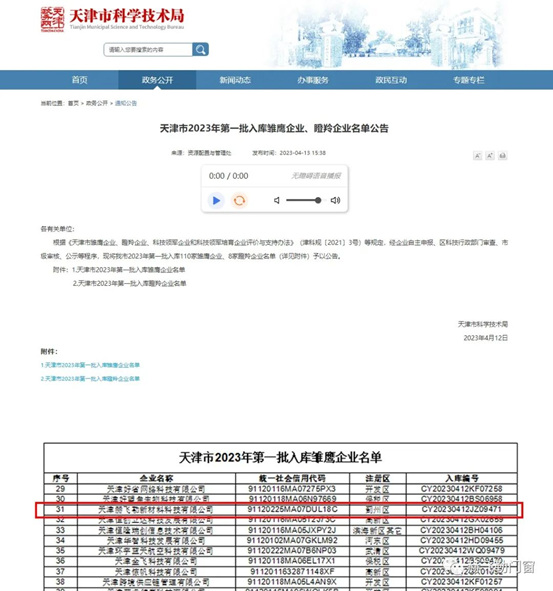553x591 pixels.
Task: Click the number CY20230412KF01257
Action: (x=461, y=582)
